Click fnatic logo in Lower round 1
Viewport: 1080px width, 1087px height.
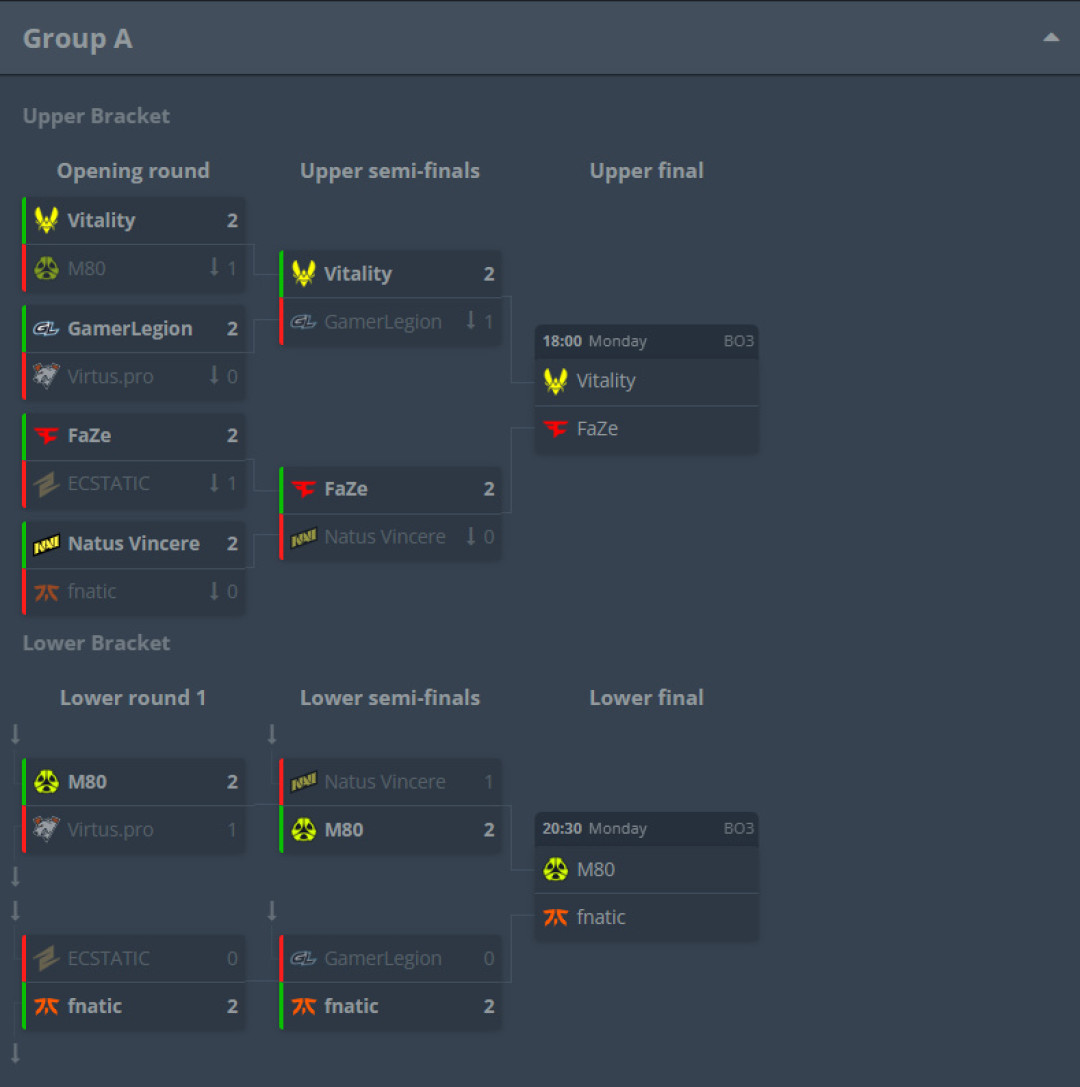pos(46,1006)
